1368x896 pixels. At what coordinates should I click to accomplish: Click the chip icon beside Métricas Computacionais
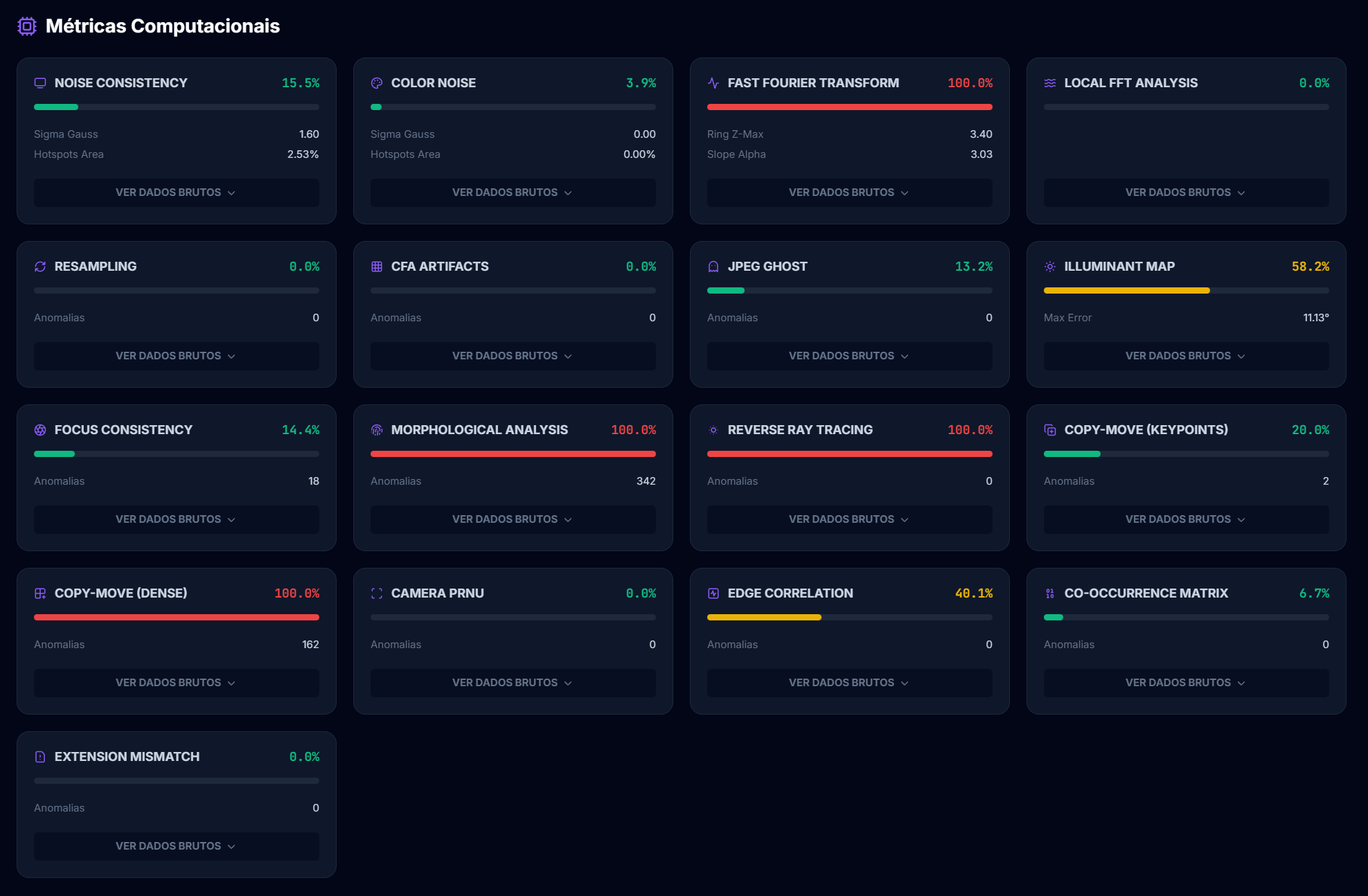click(27, 26)
